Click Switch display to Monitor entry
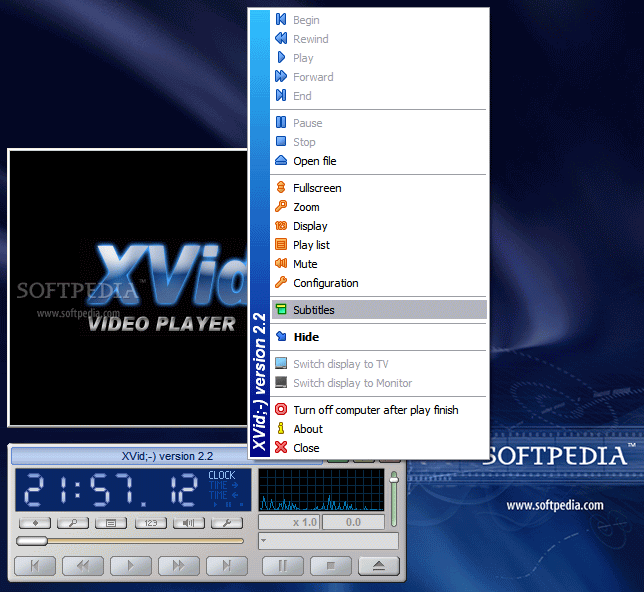This screenshot has width=644, height=592. pyautogui.click(x=378, y=382)
